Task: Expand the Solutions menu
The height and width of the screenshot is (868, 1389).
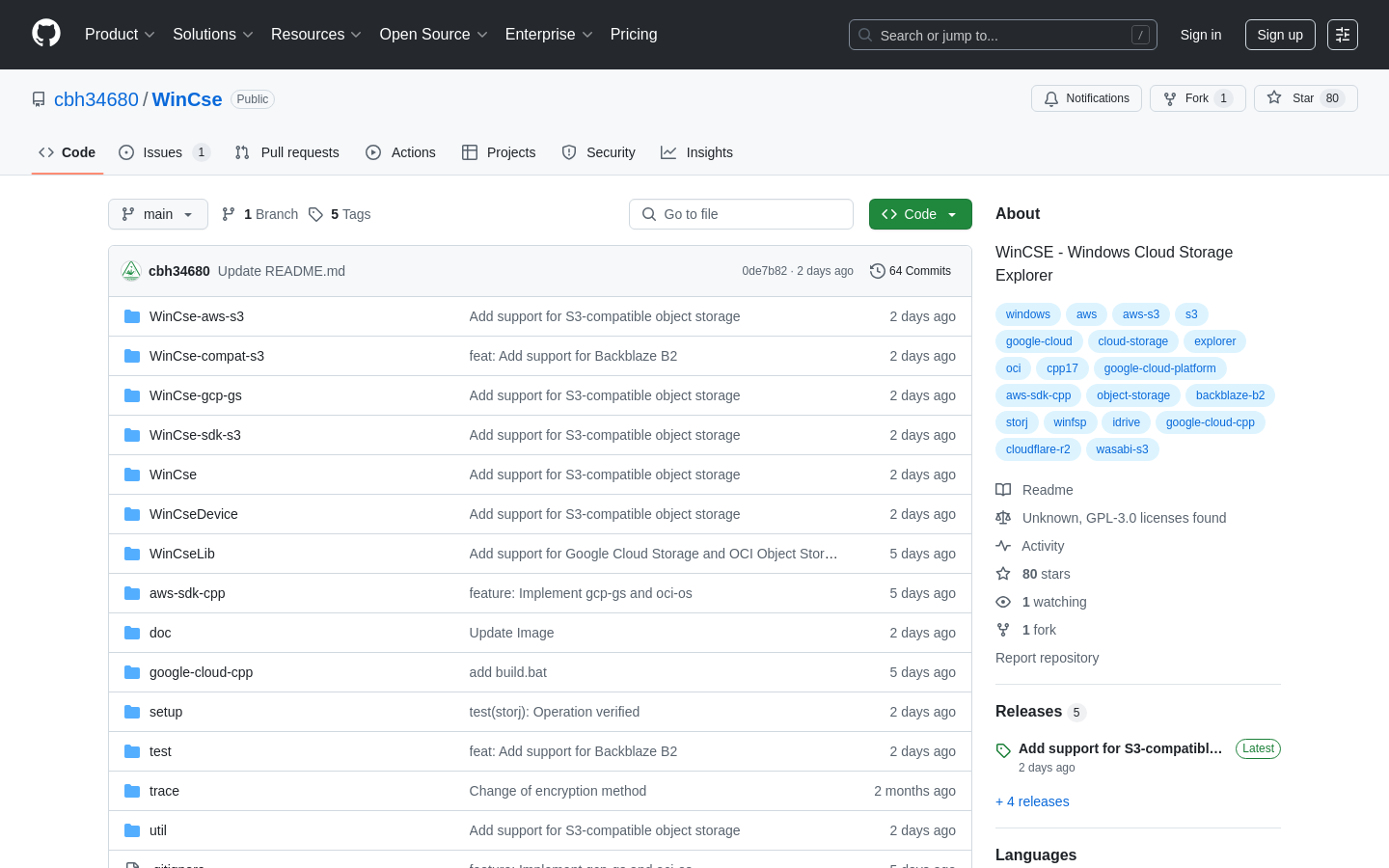Action: 213,35
